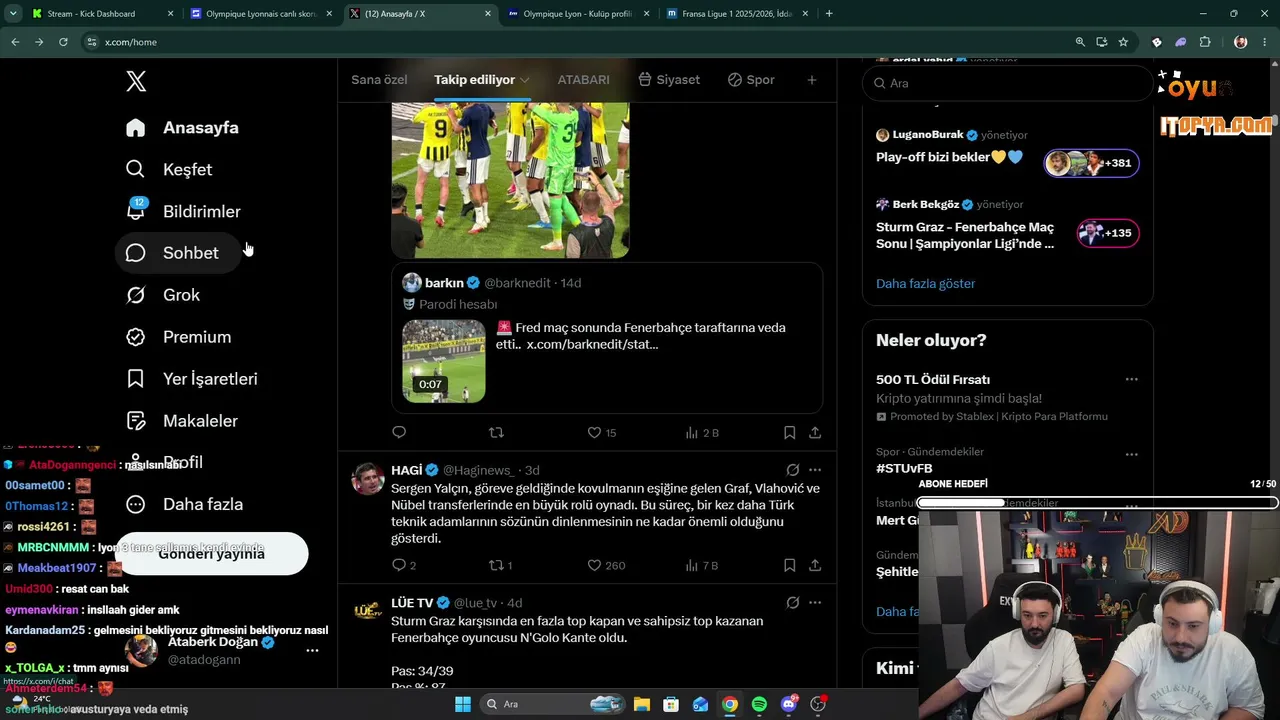Viewport: 1280px width, 720px height.
Task: Open the LÜE TV profile avatar
Action: tap(368, 612)
